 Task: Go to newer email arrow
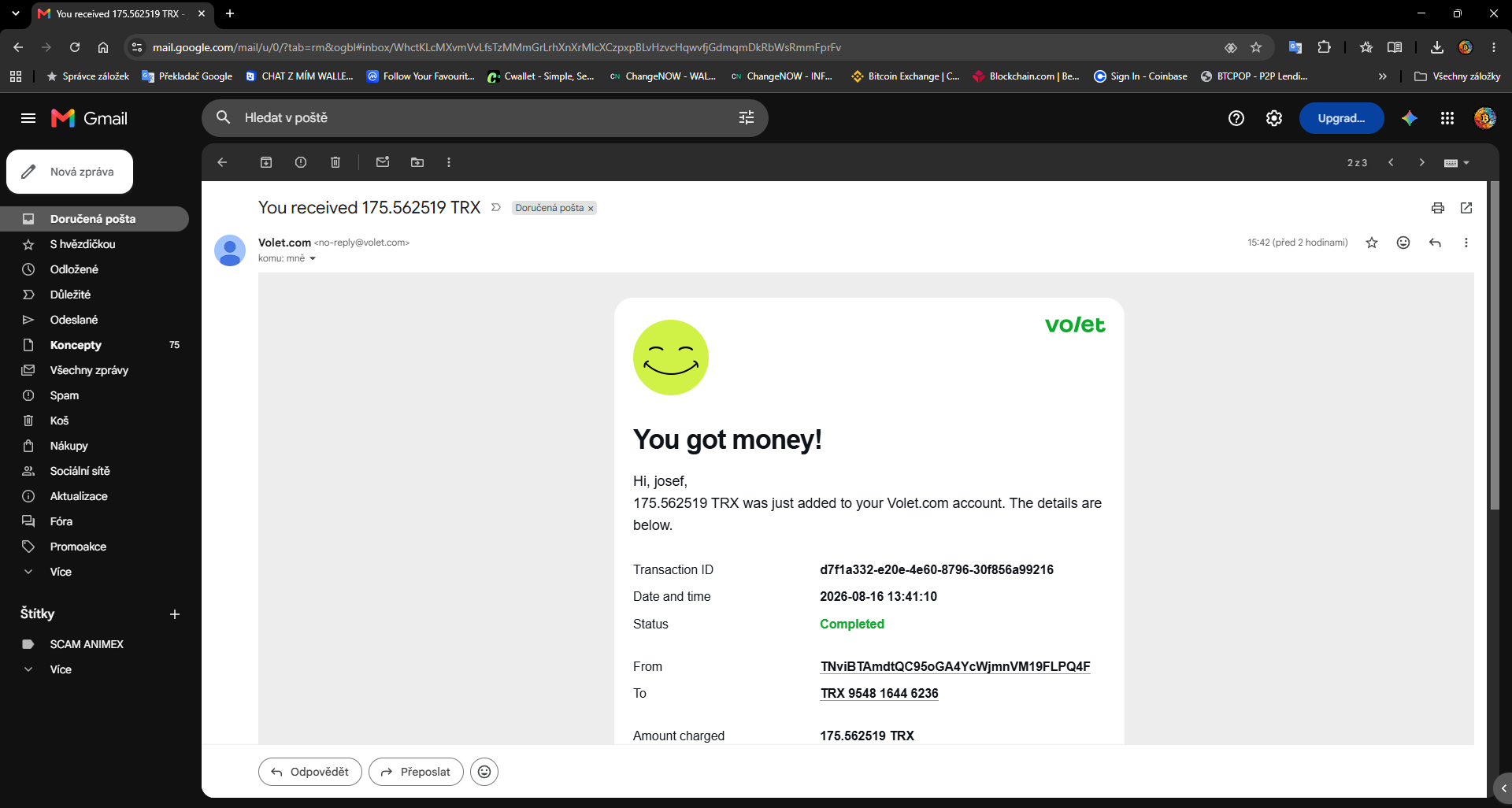click(1392, 162)
